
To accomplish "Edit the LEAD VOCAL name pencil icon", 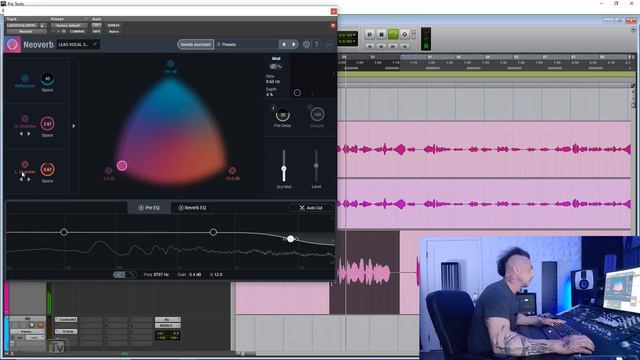I will pyautogui.click(x=95, y=44).
